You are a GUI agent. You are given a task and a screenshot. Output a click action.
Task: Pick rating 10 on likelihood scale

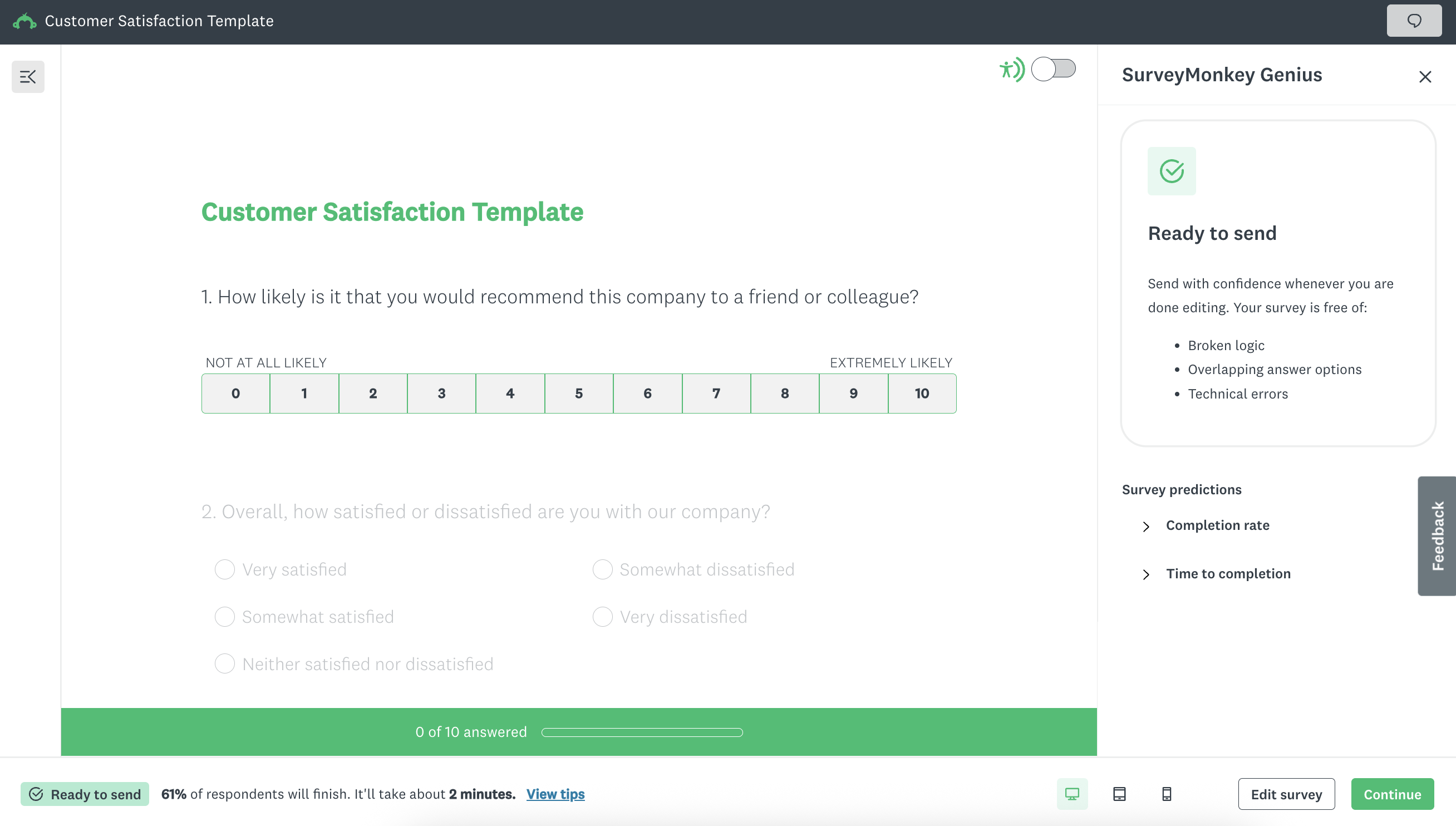coord(922,393)
